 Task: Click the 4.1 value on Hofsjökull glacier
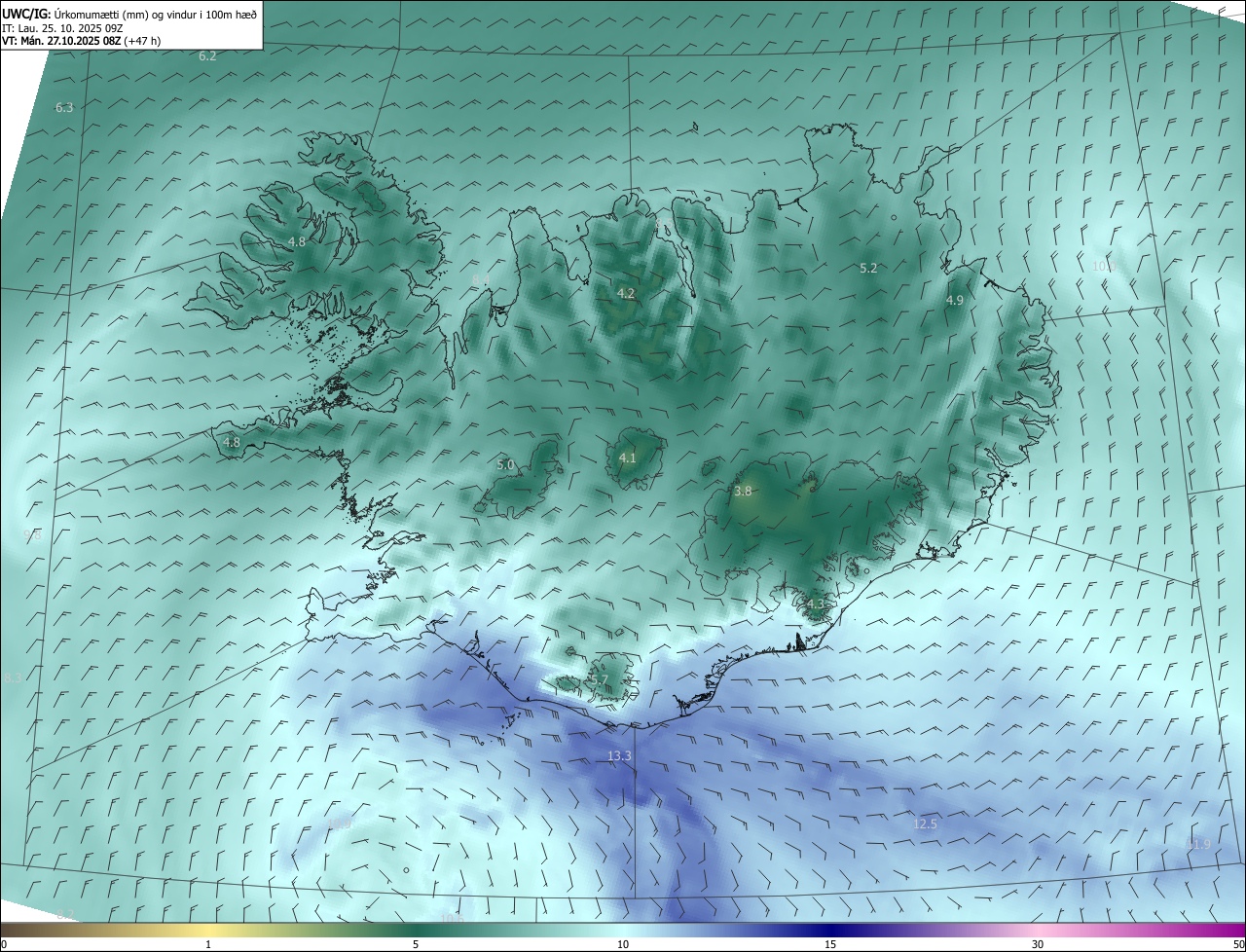(x=627, y=458)
